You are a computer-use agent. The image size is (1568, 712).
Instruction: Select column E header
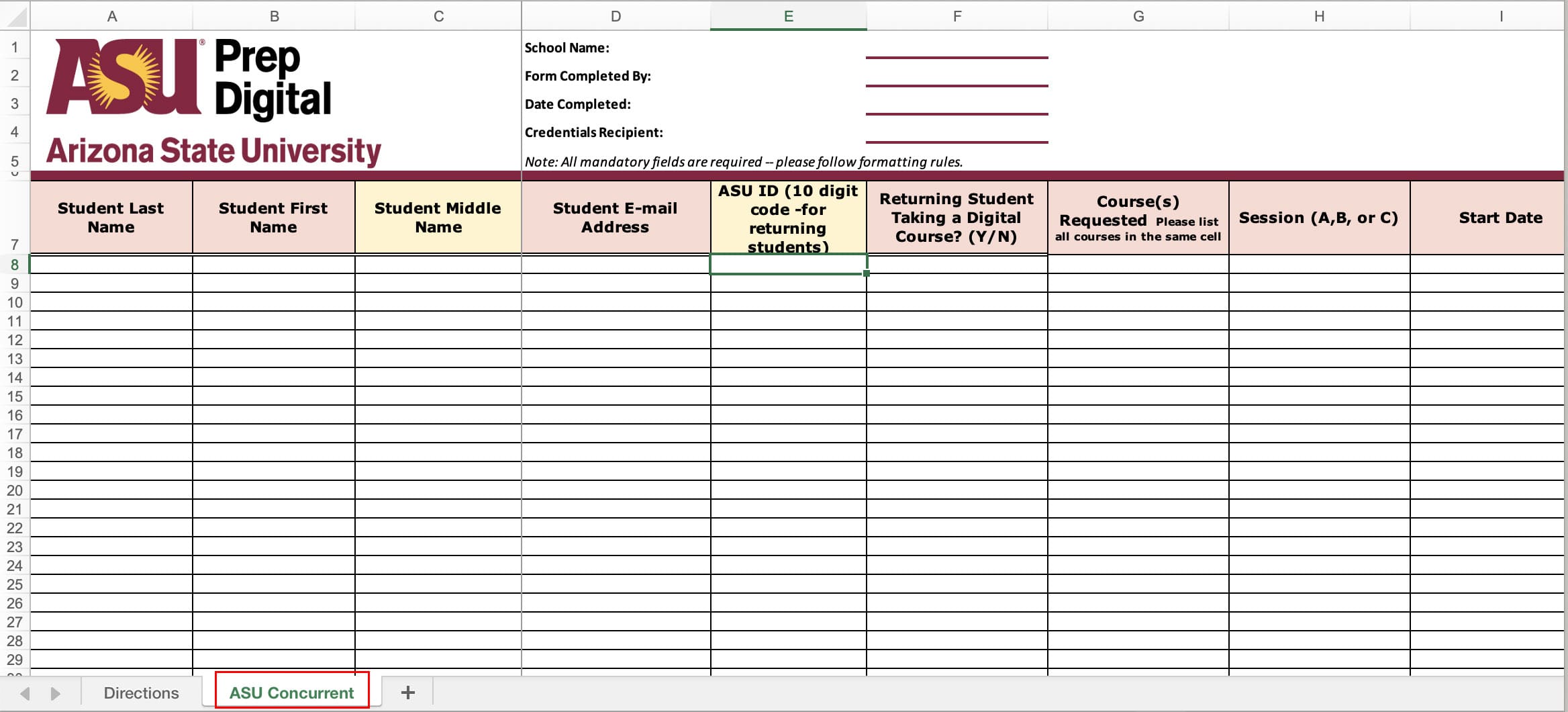point(789,16)
